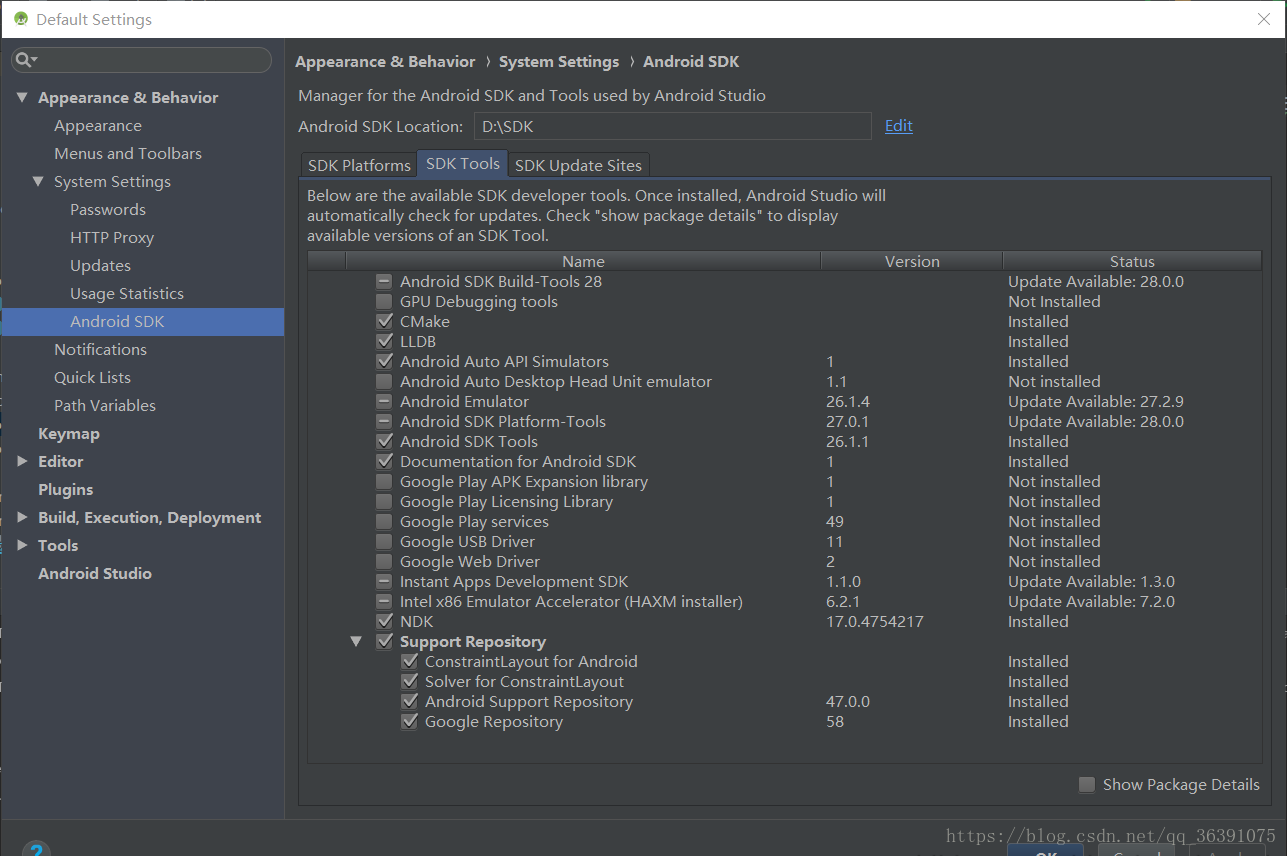The image size is (1287, 856).
Task: Expand the Editor section arrow
Action: [22, 461]
